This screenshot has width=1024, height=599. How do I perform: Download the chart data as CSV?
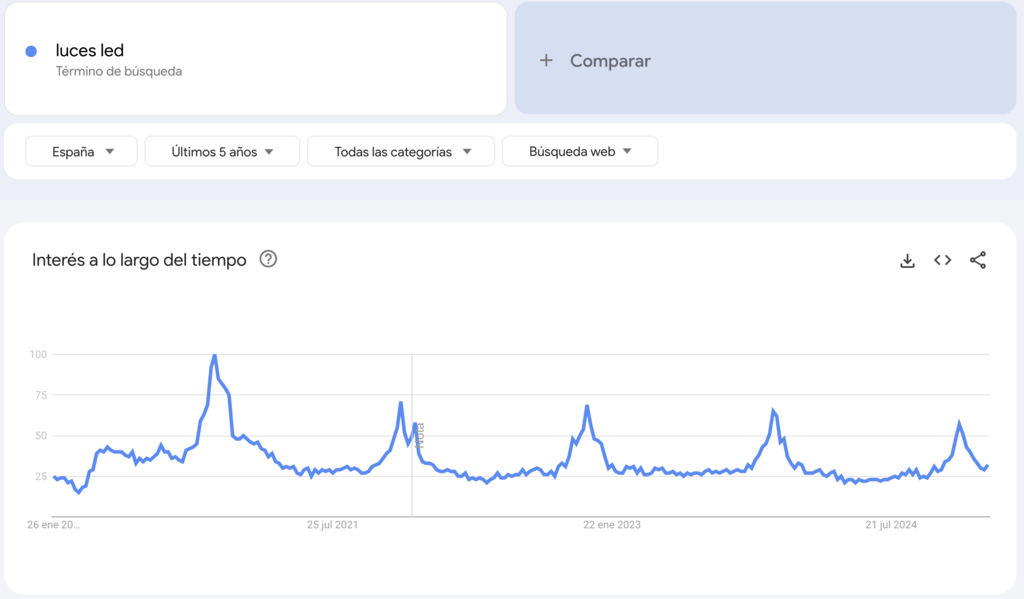coord(907,259)
